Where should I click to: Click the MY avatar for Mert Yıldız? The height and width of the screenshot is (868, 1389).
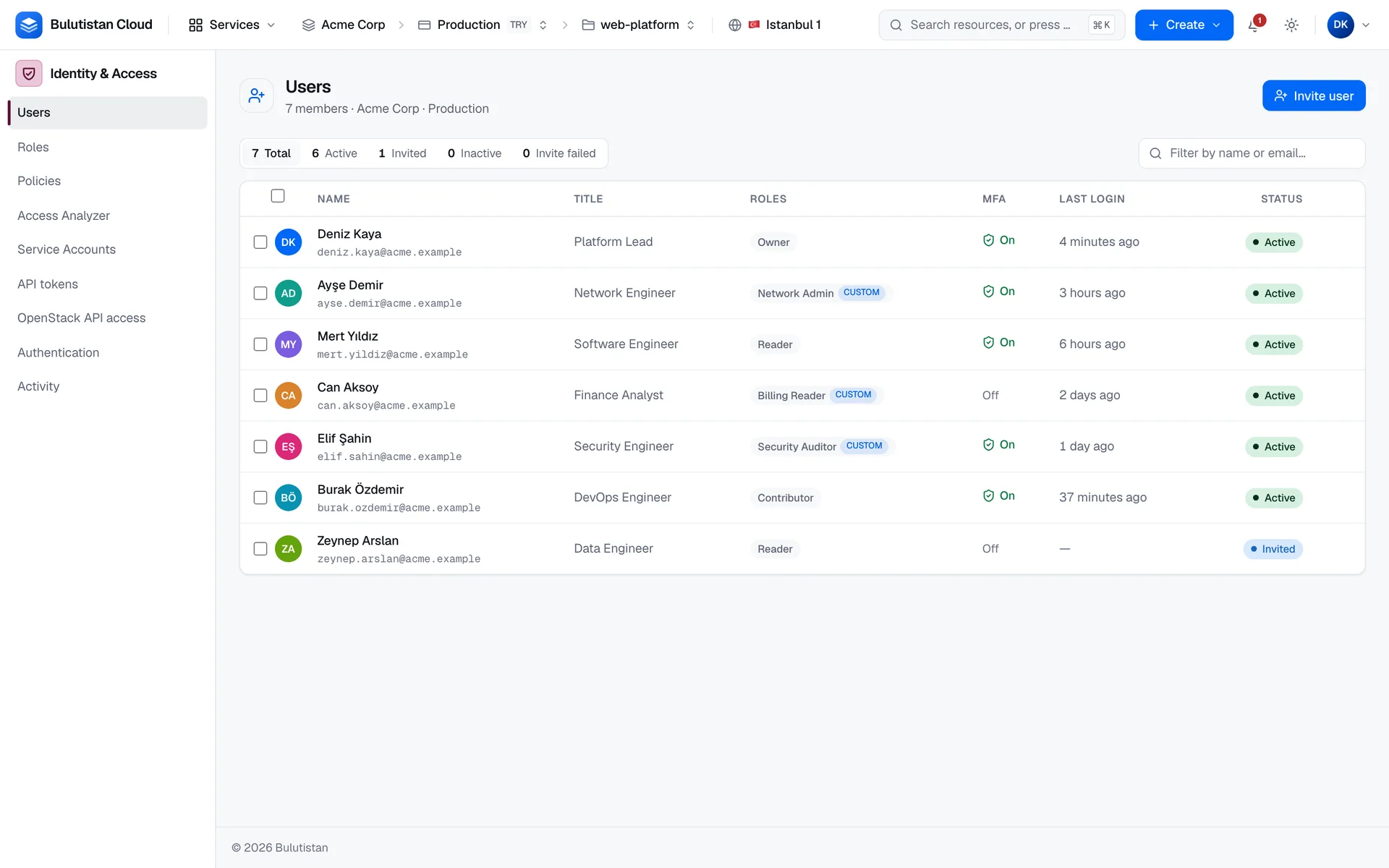point(288,344)
